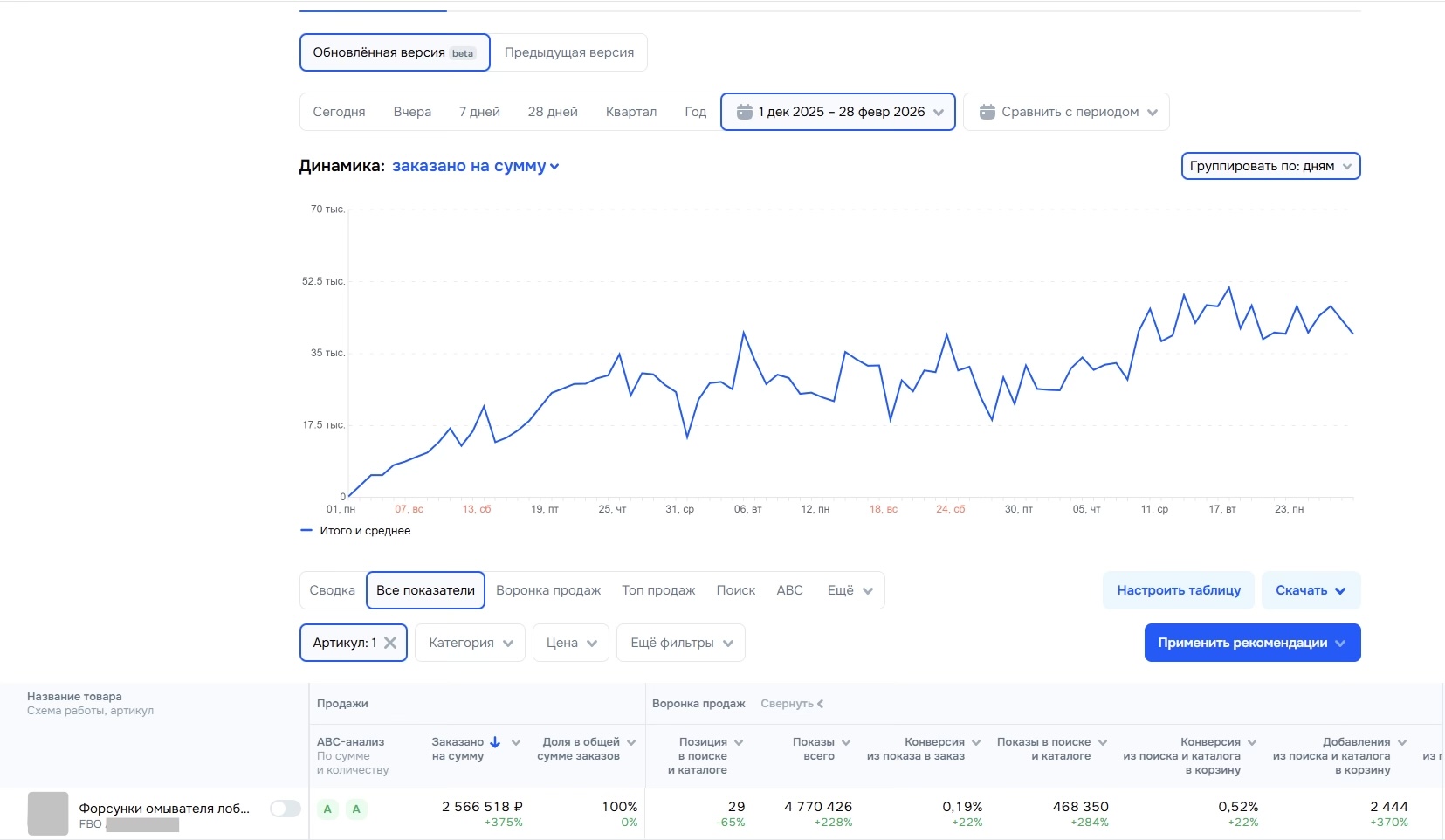Select the 28 дней period
This screenshot has width=1445, height=840.
(x=553, y=112)
